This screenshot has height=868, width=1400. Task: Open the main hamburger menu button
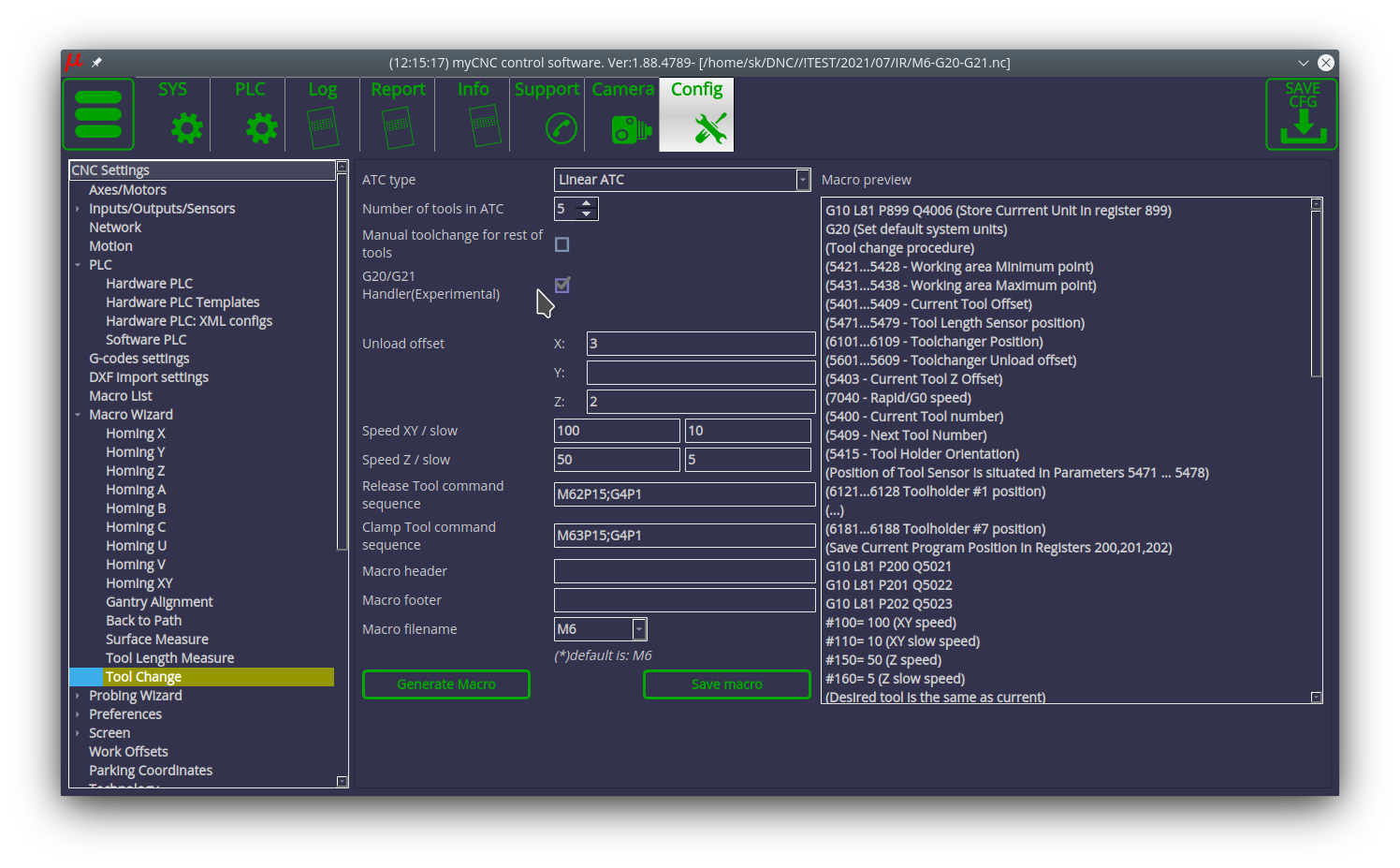tap(98, 114)
